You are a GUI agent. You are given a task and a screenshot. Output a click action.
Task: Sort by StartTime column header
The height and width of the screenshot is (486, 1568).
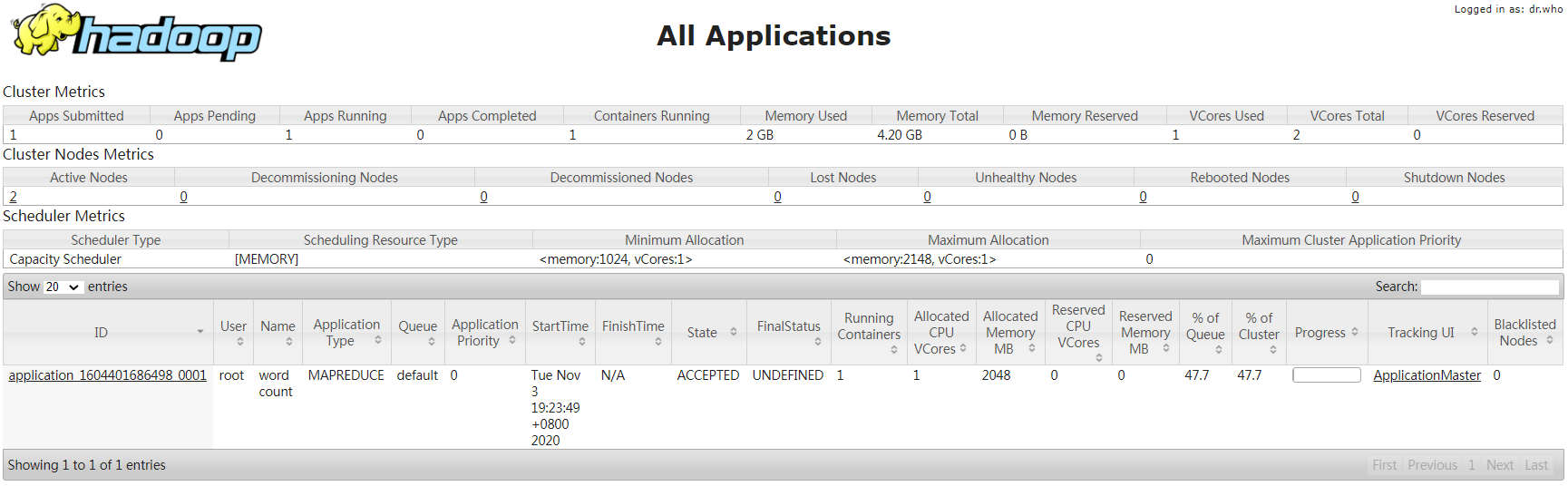tap(560, 333)
